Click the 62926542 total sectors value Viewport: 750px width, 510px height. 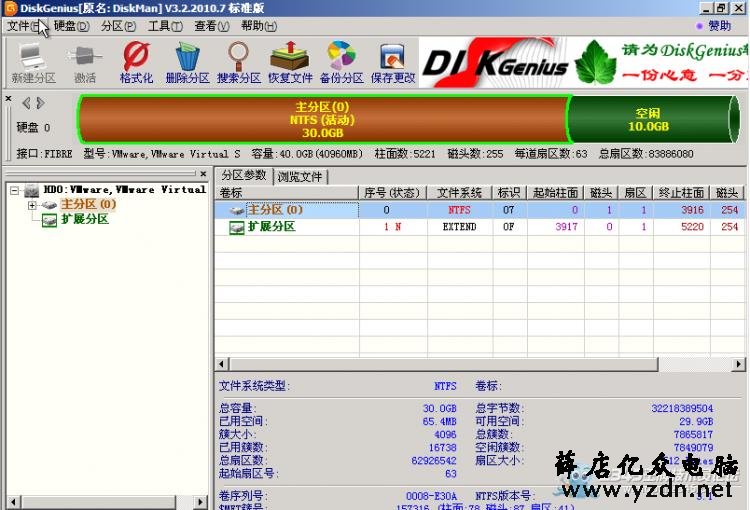434,461
